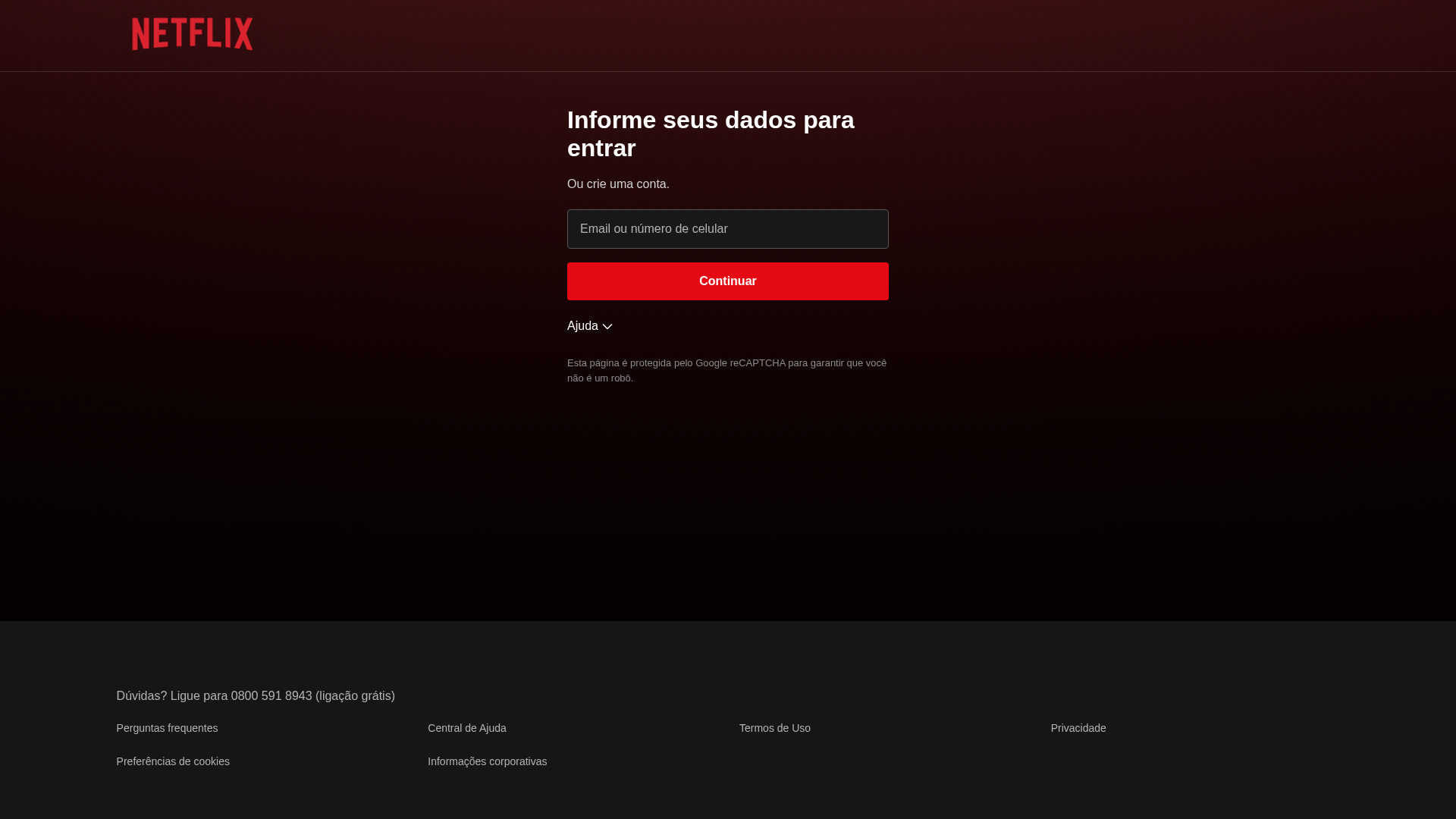Image resolution: width=1456 pixels, height=819 pixels.
Task: Click the Google reCAPTCHA notice text
Action: 726,371
